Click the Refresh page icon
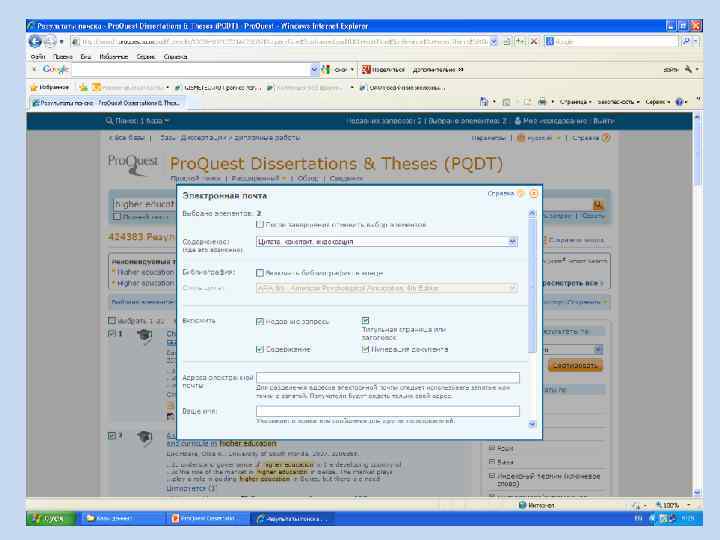 [x=520, y=41]
